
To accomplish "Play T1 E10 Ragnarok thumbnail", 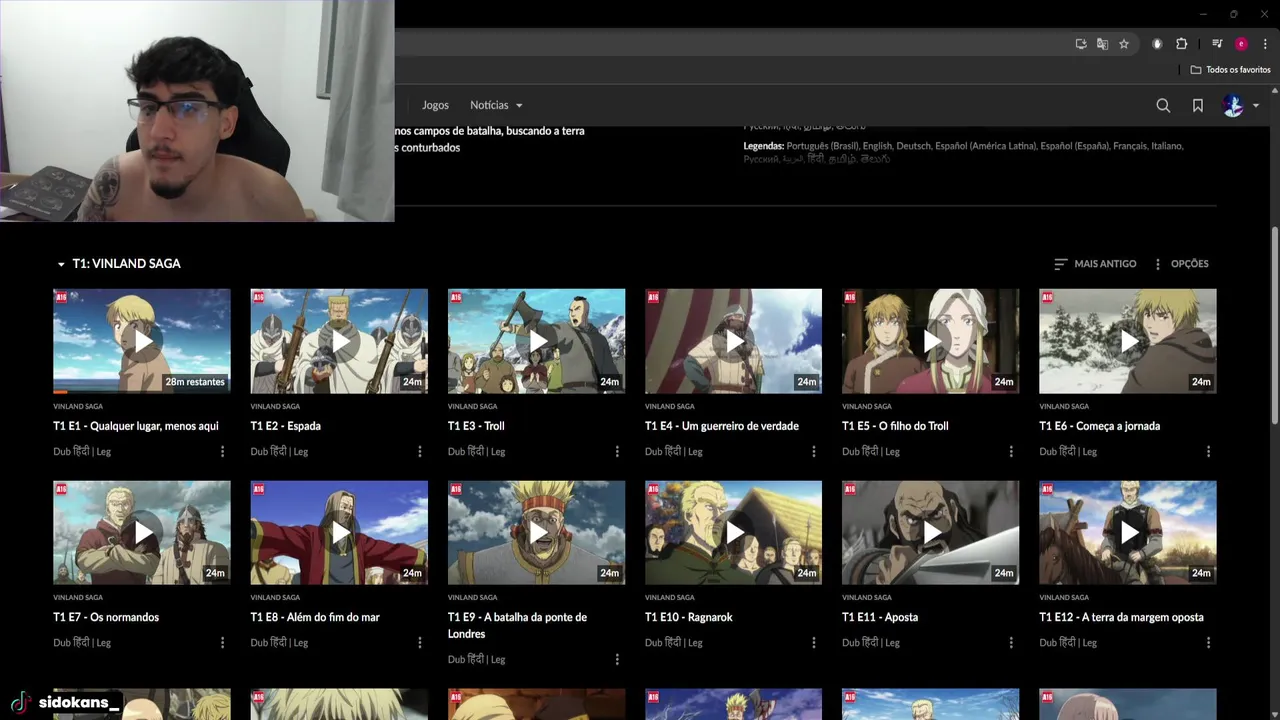I will (733, 533).
